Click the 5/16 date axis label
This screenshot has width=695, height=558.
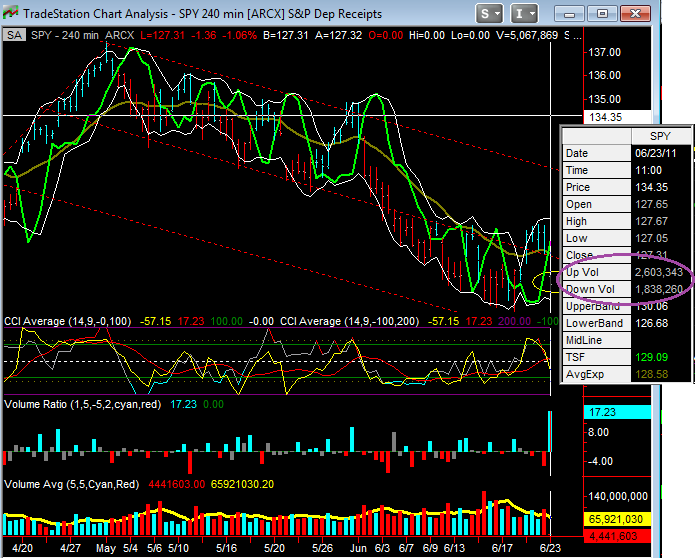click(226, 548)
